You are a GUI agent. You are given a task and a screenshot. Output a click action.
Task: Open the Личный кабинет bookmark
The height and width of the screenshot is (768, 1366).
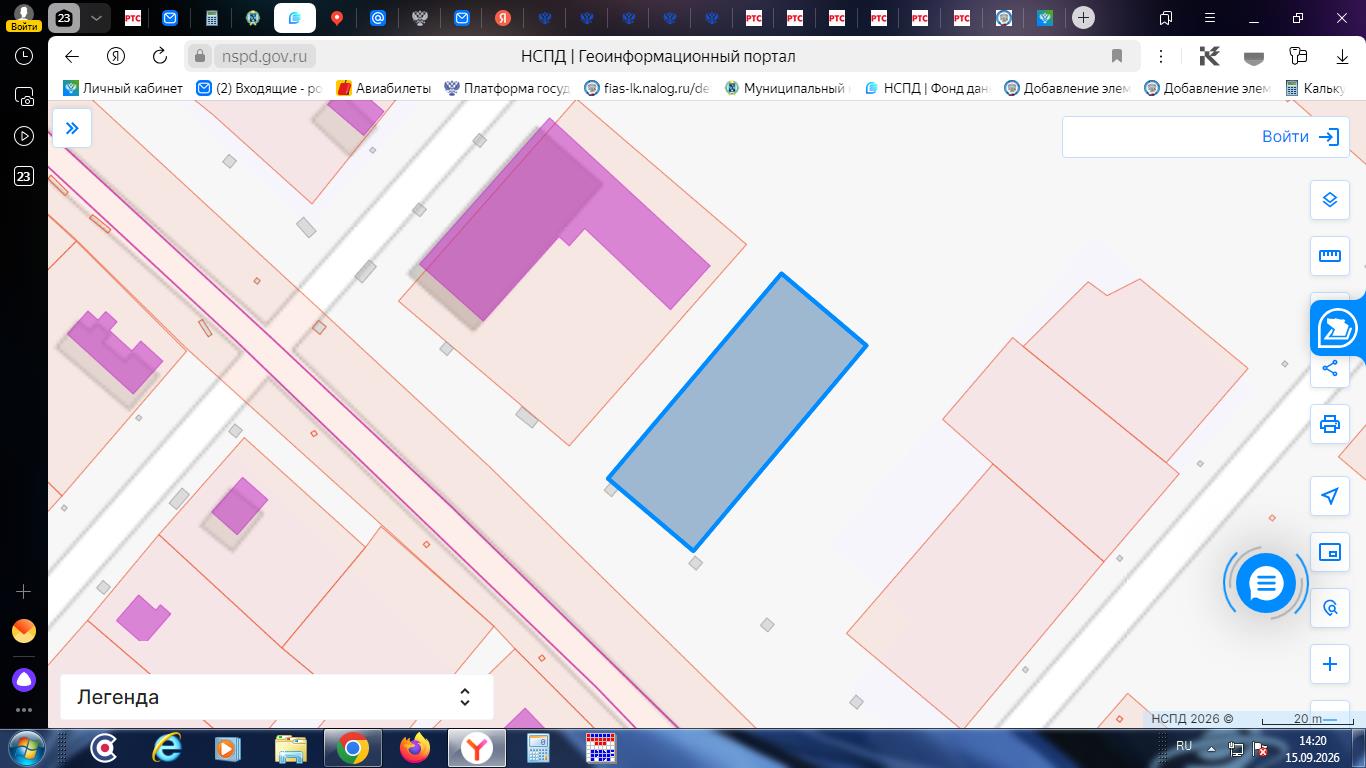click(123, 88)
